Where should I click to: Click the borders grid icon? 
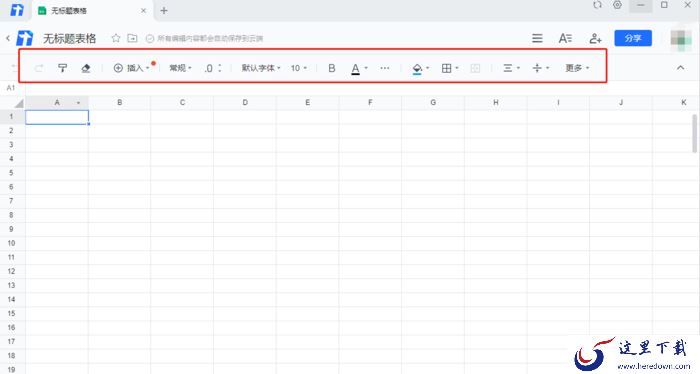pyautogui.click(x=446, y=68)
